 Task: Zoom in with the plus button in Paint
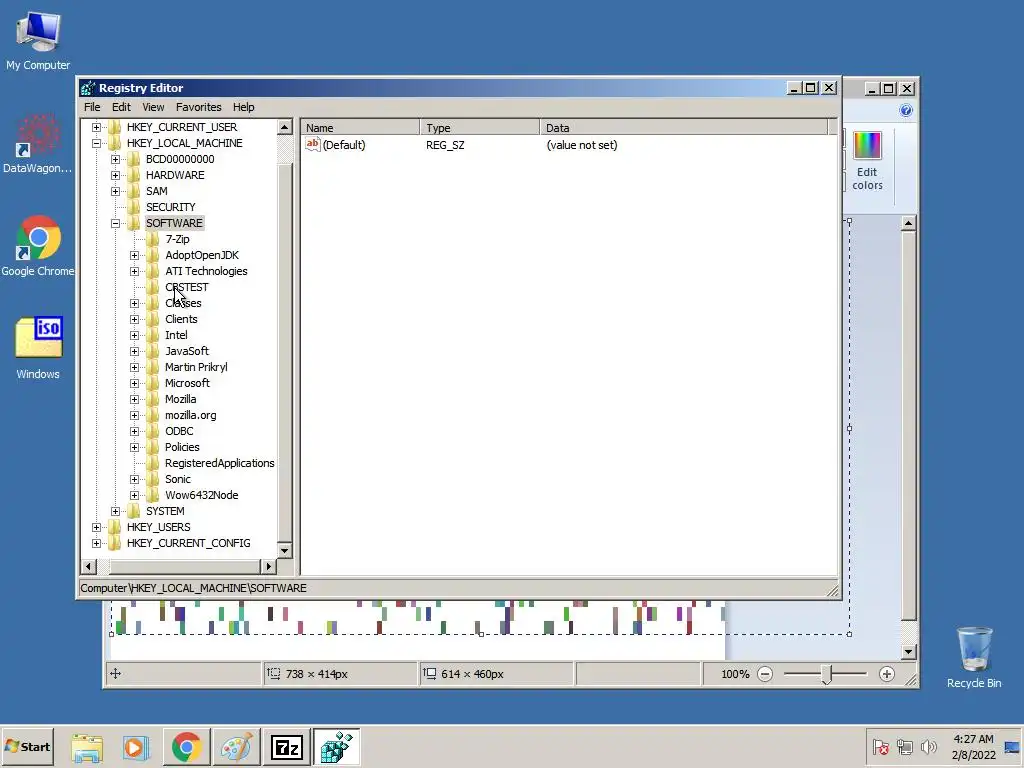[886, 674]
